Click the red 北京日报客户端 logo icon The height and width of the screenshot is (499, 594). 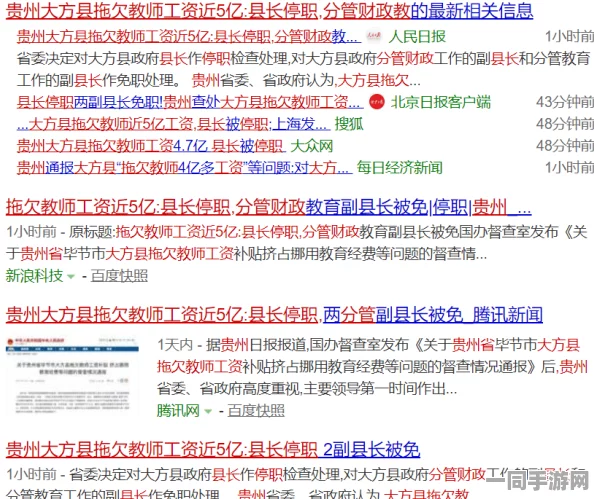pos(377,102)
